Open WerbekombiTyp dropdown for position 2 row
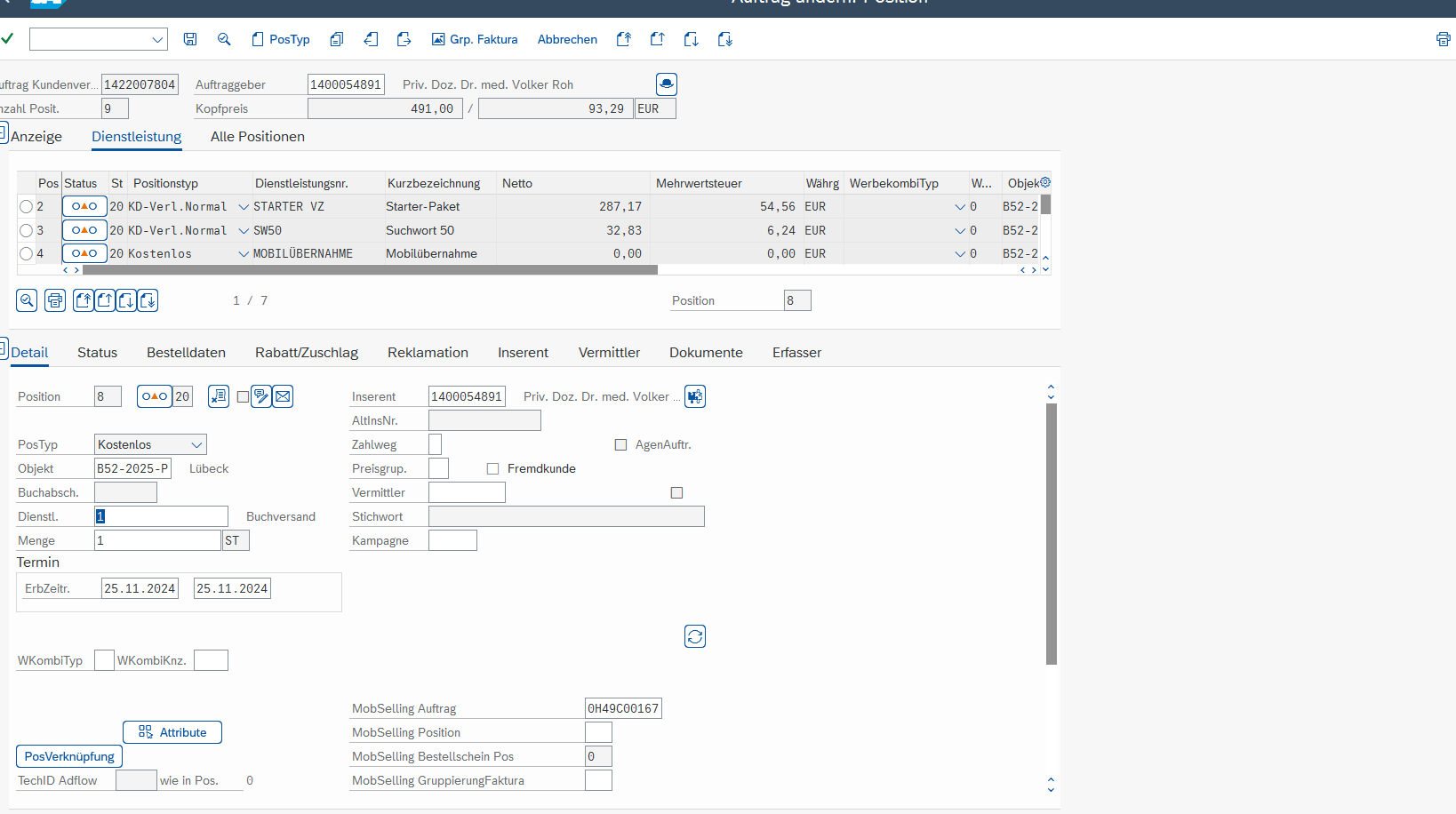Viewport: 1456px width, 814px height. [x=960, y=206]
